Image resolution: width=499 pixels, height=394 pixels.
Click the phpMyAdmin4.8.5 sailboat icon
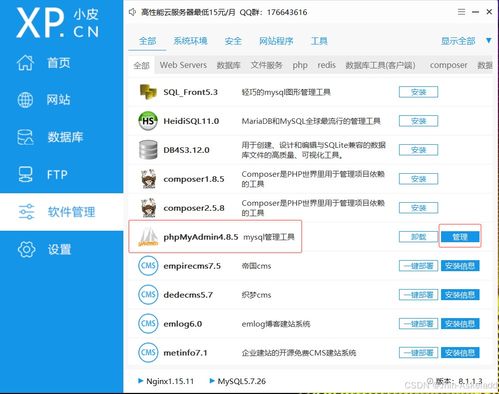[x=148, y=236]
